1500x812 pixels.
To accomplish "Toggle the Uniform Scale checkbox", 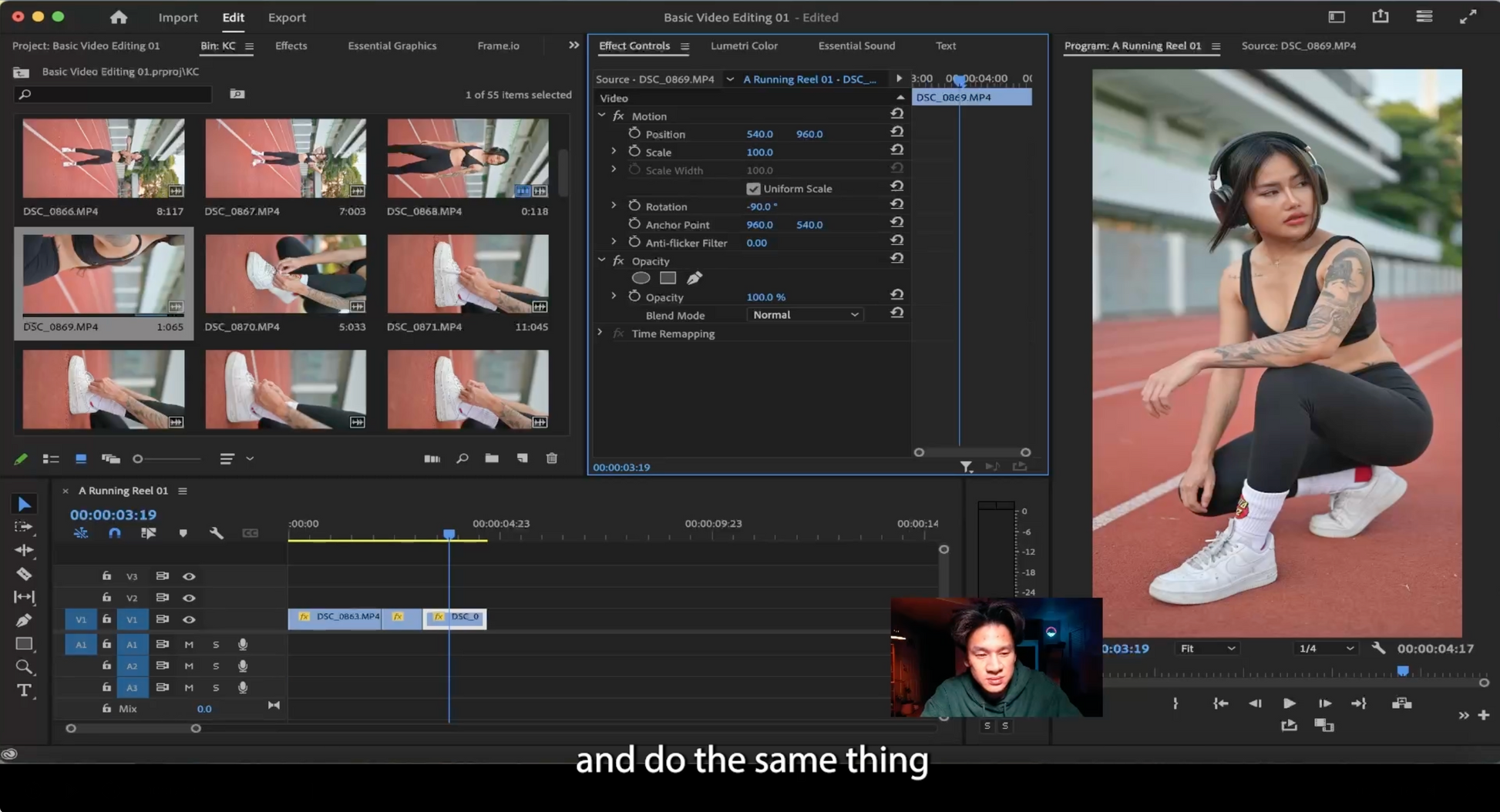I will (753, 189).
